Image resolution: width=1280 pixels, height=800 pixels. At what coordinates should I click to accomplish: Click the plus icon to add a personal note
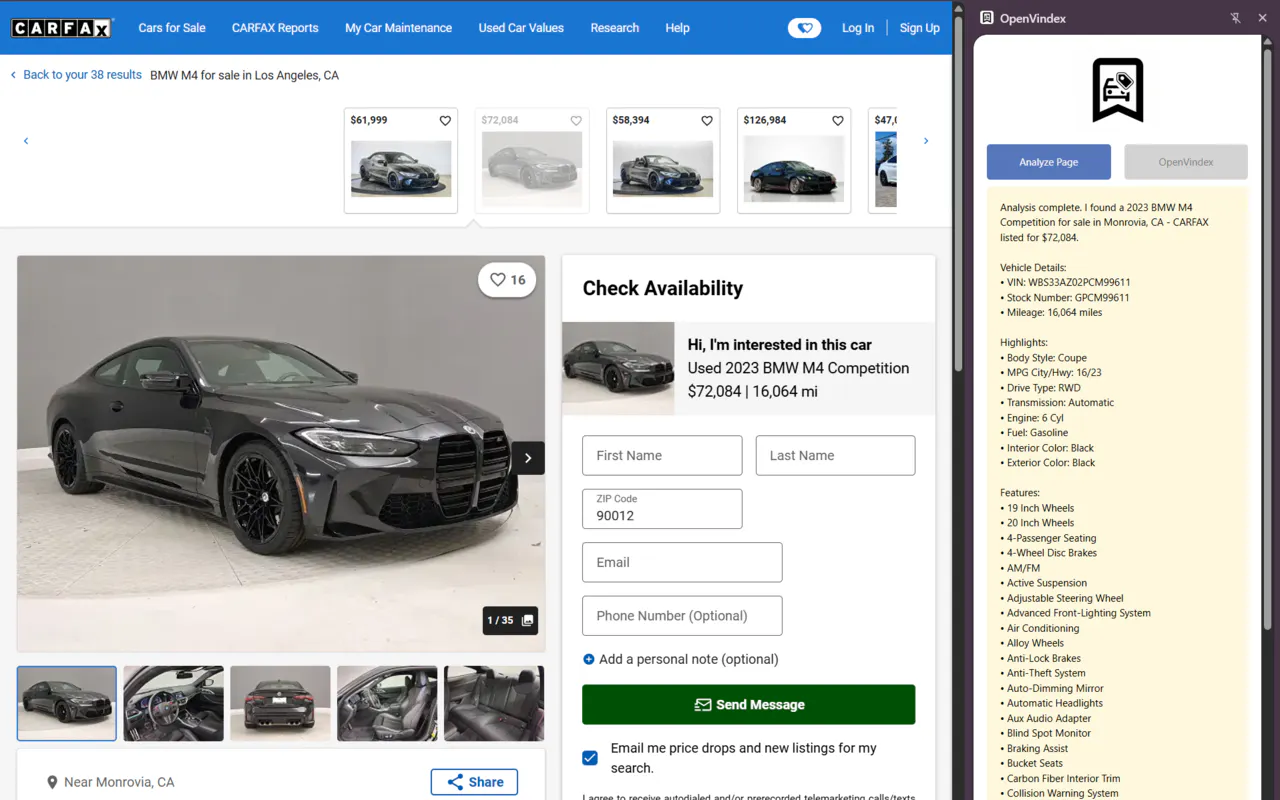point(589,659)
